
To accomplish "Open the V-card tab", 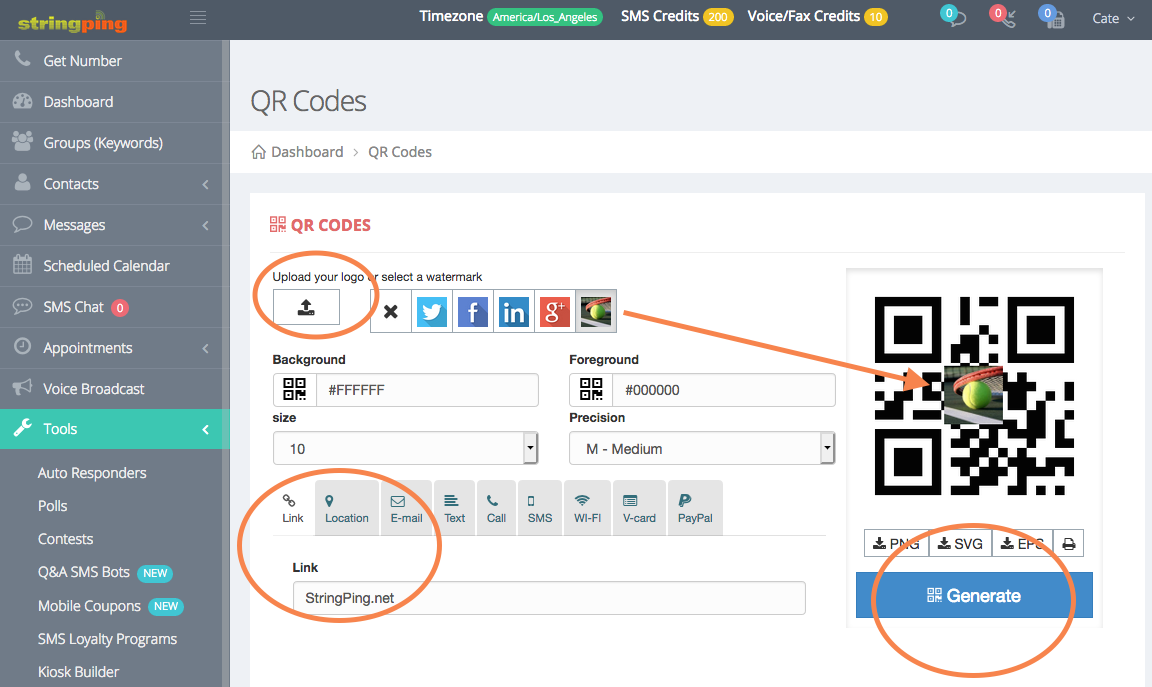I will coord(639,507).
